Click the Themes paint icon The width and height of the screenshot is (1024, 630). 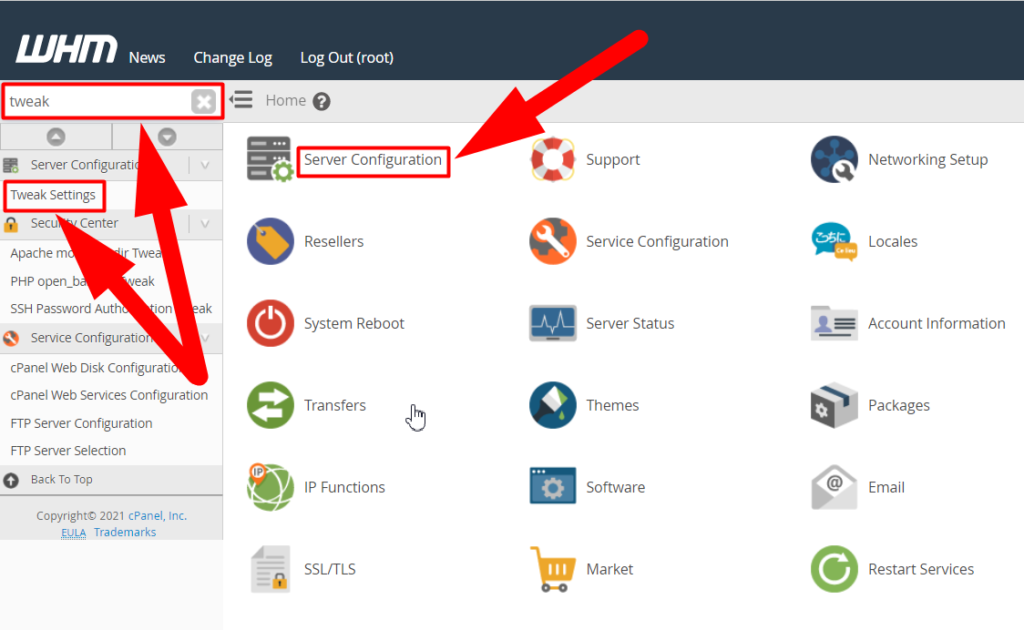[x=552, y=405]
